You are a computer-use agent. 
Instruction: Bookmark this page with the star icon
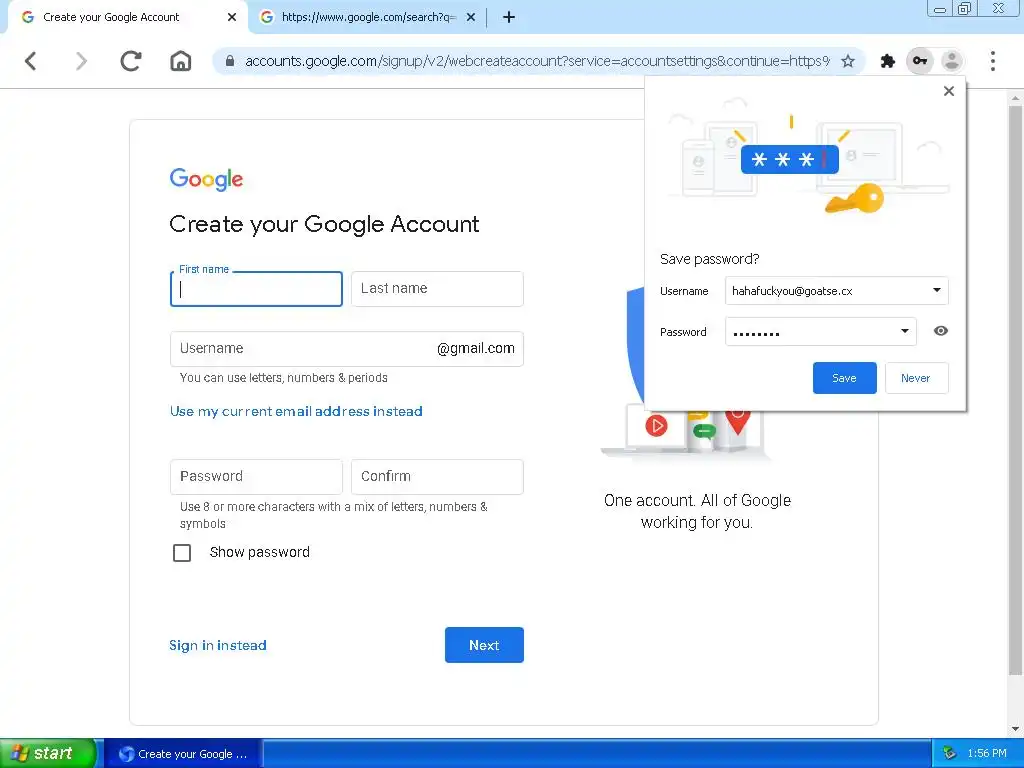[x=848, y=61]
